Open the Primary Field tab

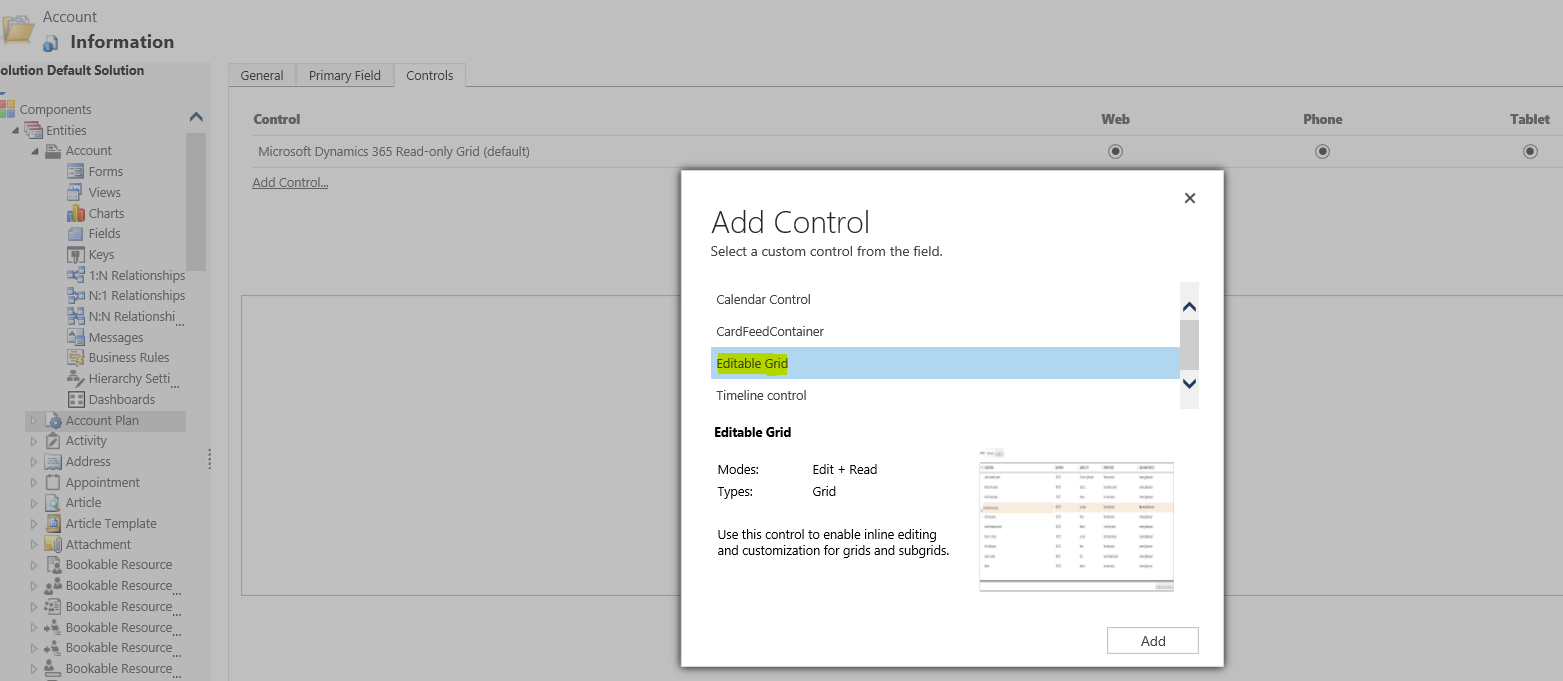click(344, 75)
